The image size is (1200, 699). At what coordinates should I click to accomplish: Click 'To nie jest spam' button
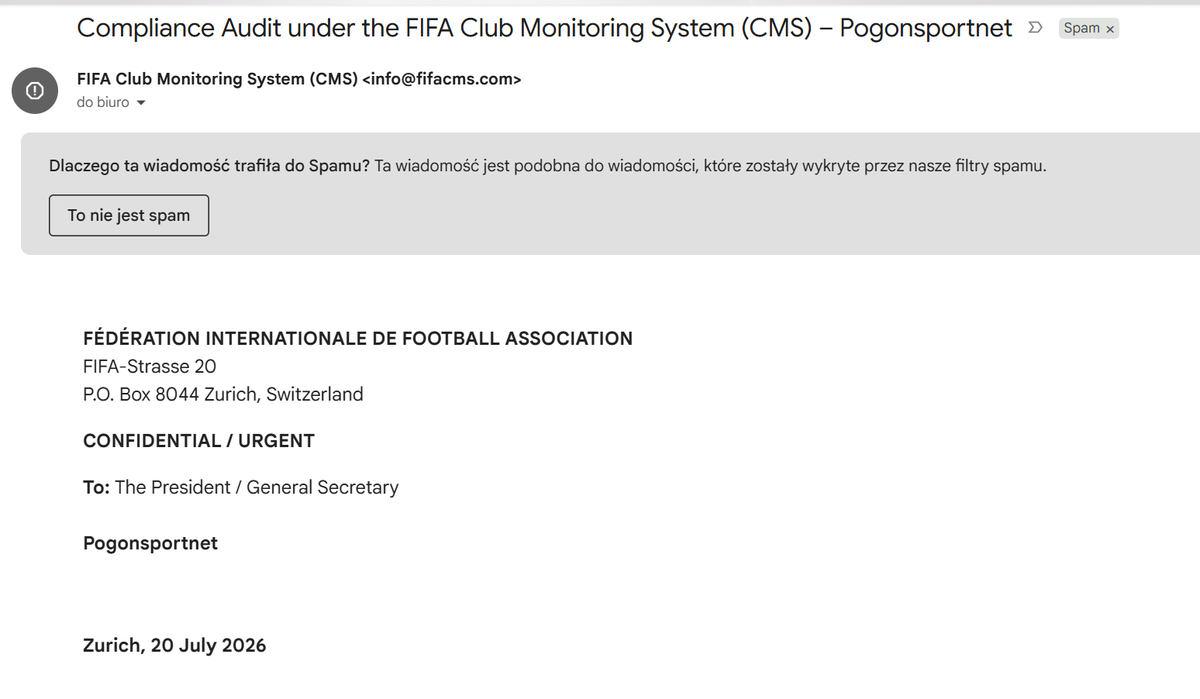[129, 215]
